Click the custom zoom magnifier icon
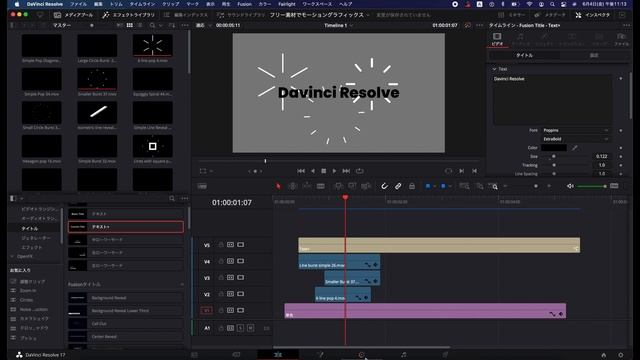 click(493, 186)
